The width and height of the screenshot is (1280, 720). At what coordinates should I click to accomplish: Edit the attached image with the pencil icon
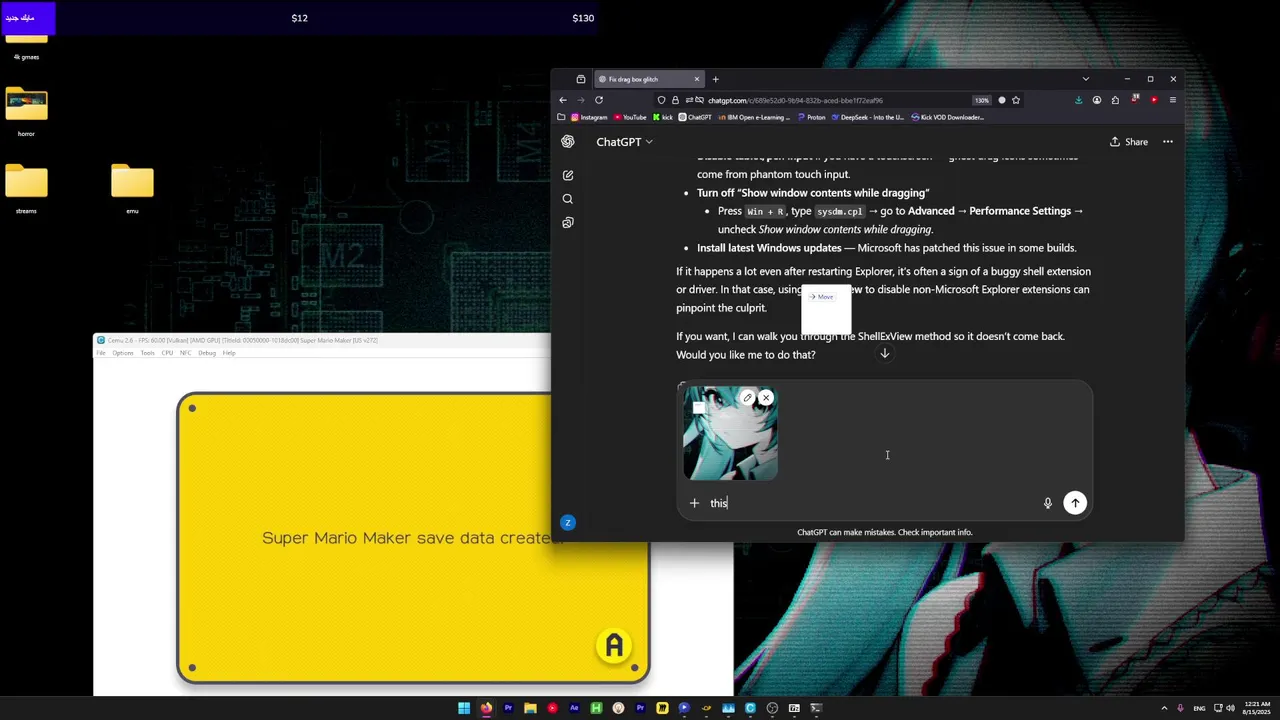point(747,398)
